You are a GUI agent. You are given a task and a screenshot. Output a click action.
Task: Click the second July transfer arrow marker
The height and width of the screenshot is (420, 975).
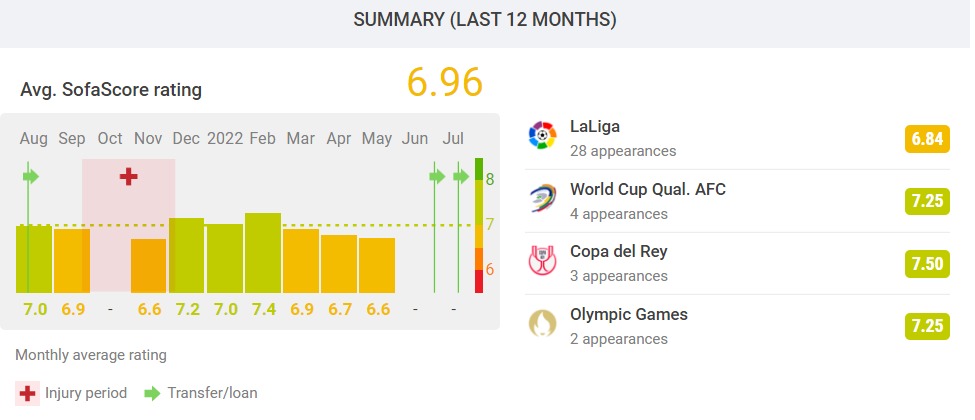(x=461, y=177)
